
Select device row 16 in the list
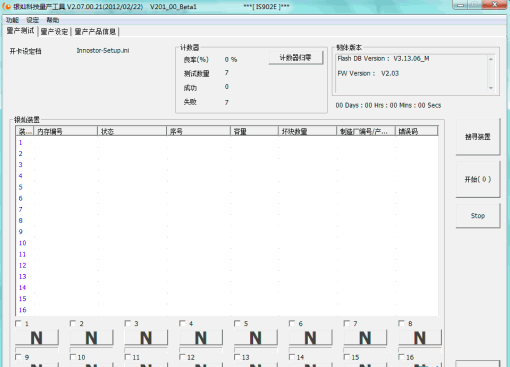pos(227,310)
